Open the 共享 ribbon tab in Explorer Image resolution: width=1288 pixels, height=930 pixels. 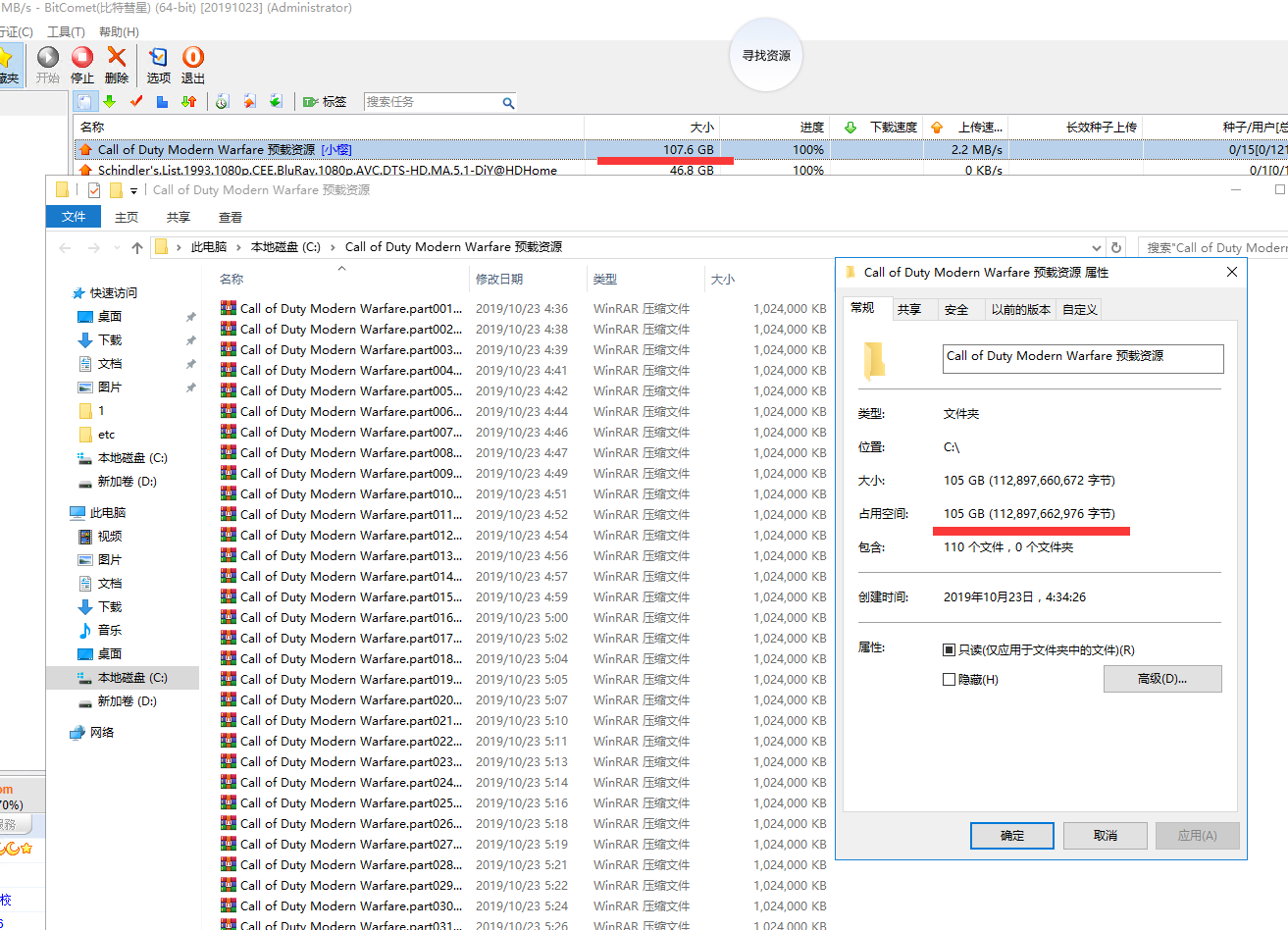click(179, 217)
